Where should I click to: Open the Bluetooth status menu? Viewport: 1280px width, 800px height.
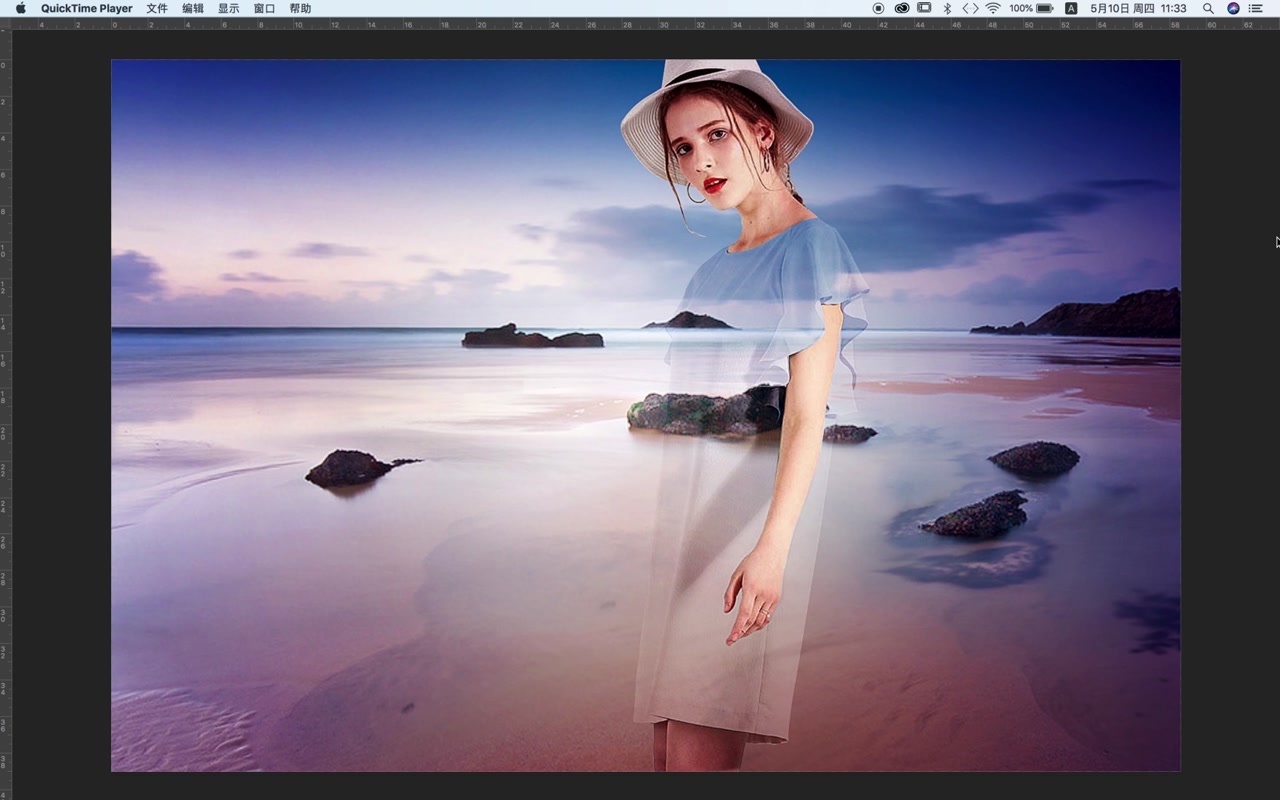pos(947,8)
